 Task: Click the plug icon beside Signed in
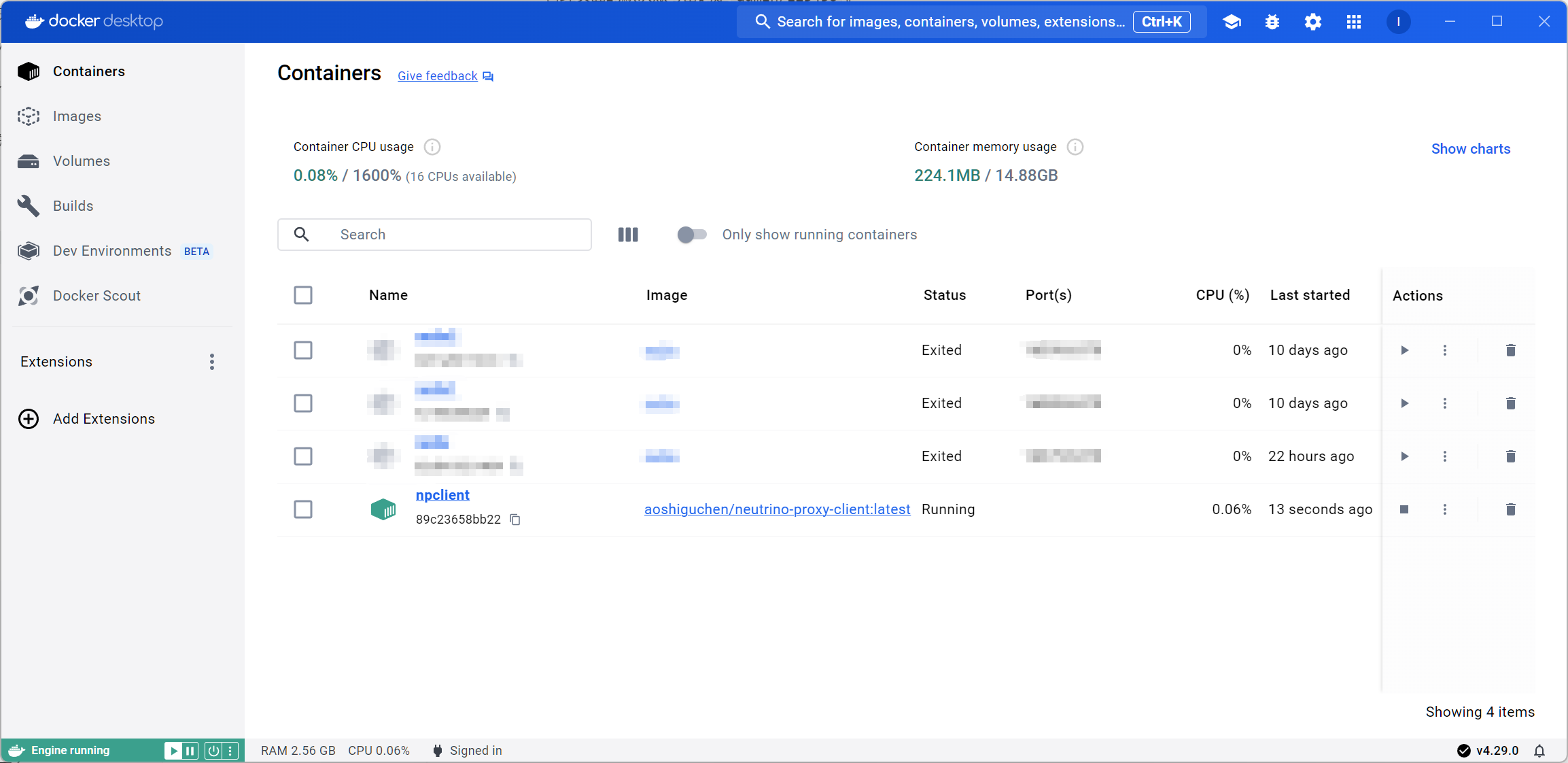(x=438, y=751)
